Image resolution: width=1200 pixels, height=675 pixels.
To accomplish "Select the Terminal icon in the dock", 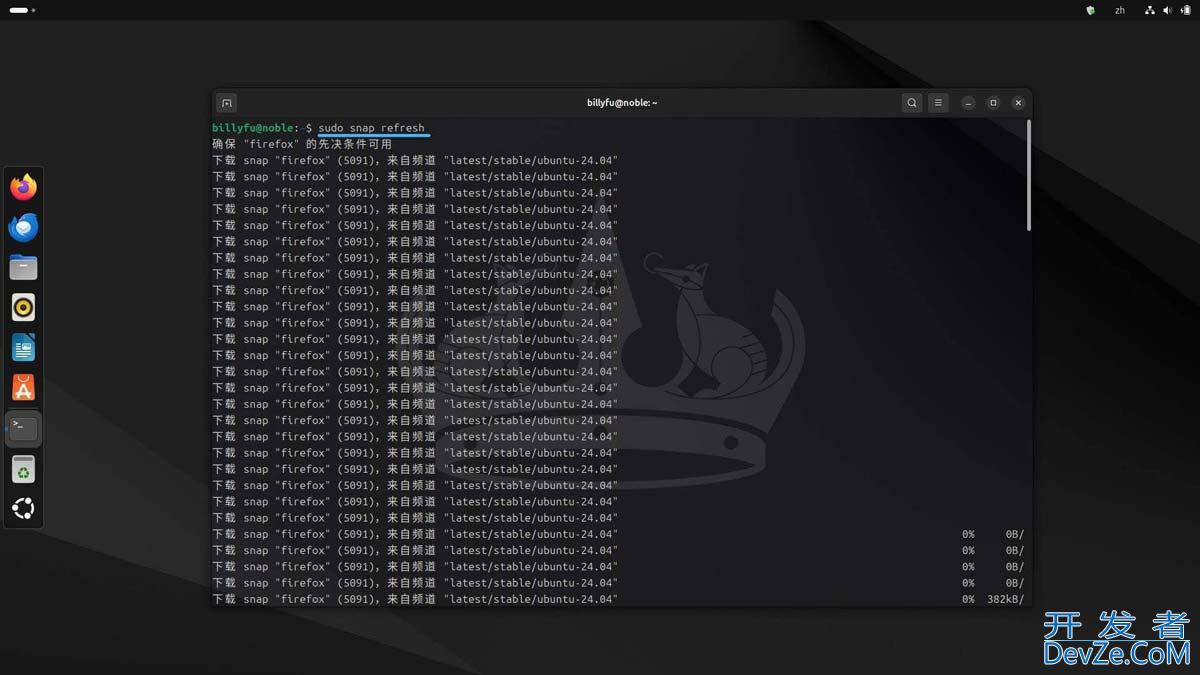I will coord(23,428).
